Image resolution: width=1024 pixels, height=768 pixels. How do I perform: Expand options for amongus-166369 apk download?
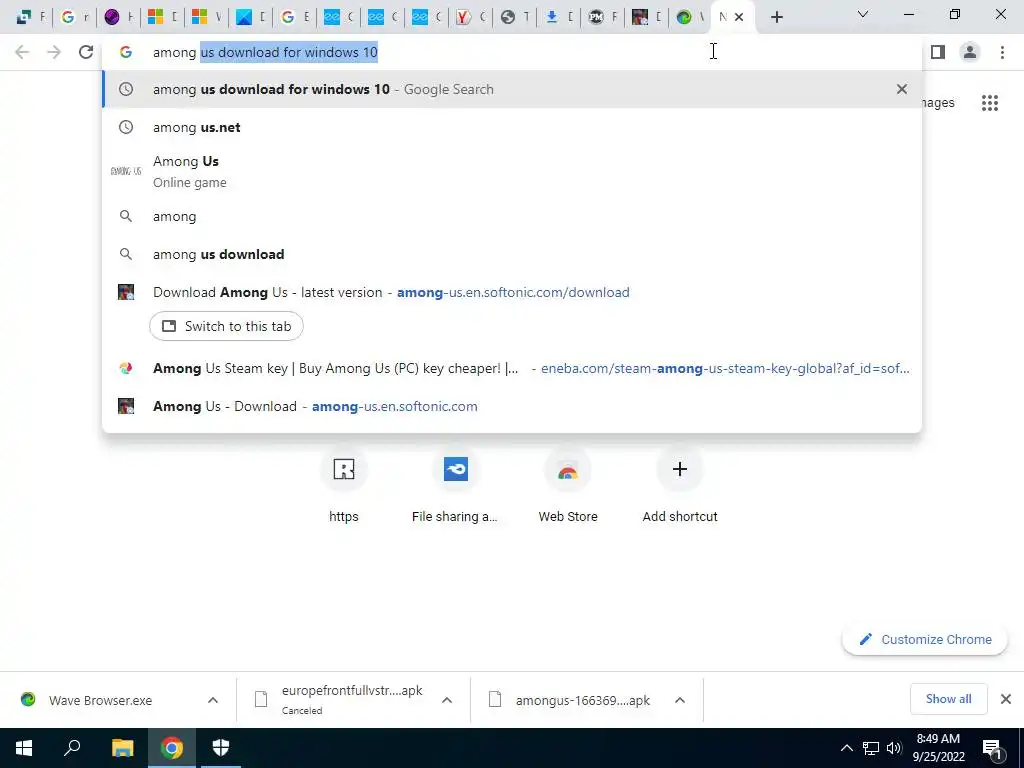coord(680,700)
